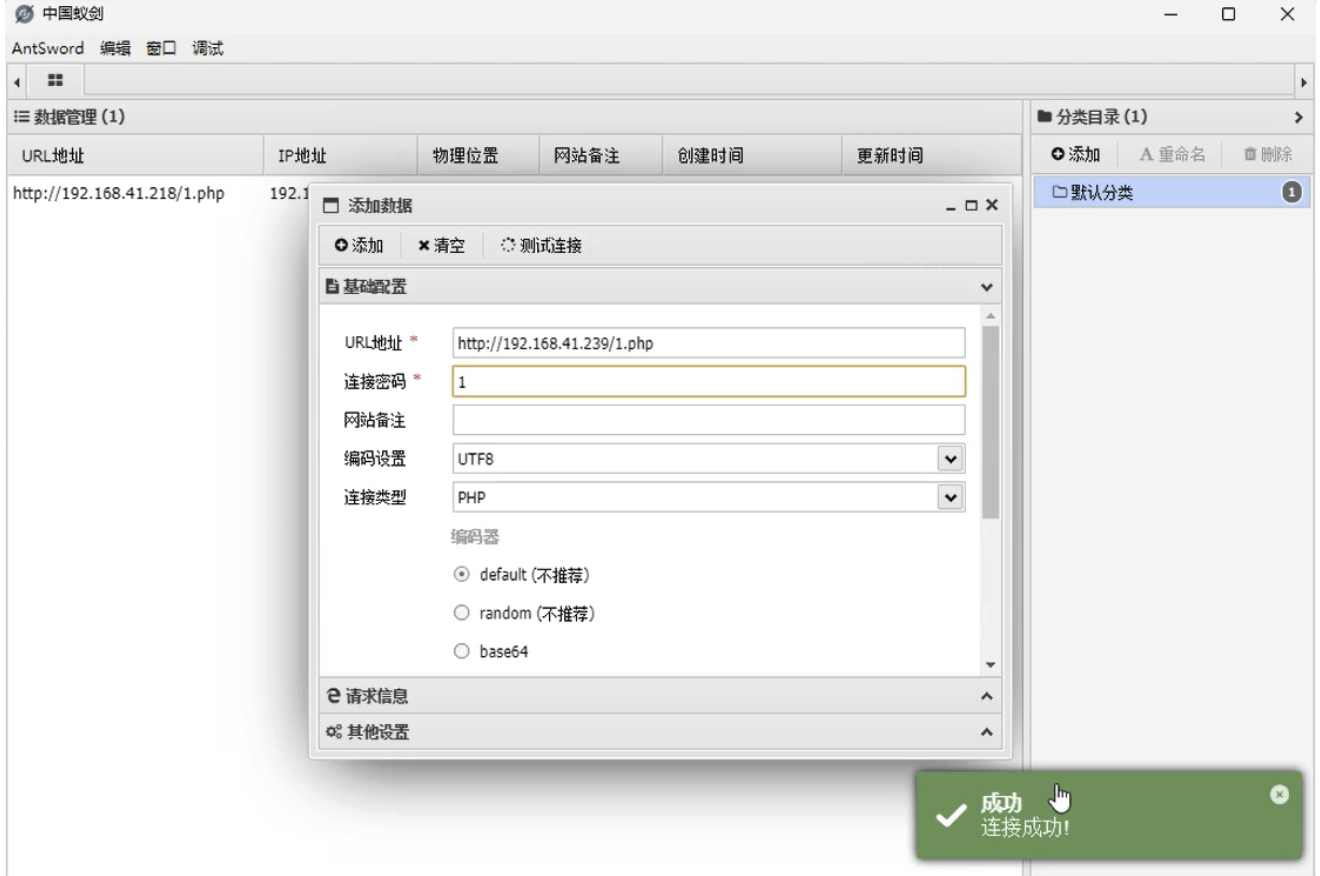This screenshot has height=876, width=1320.
Task: Click the 删除 category button
Action: pyautogui.click(x=1267, y=154)
